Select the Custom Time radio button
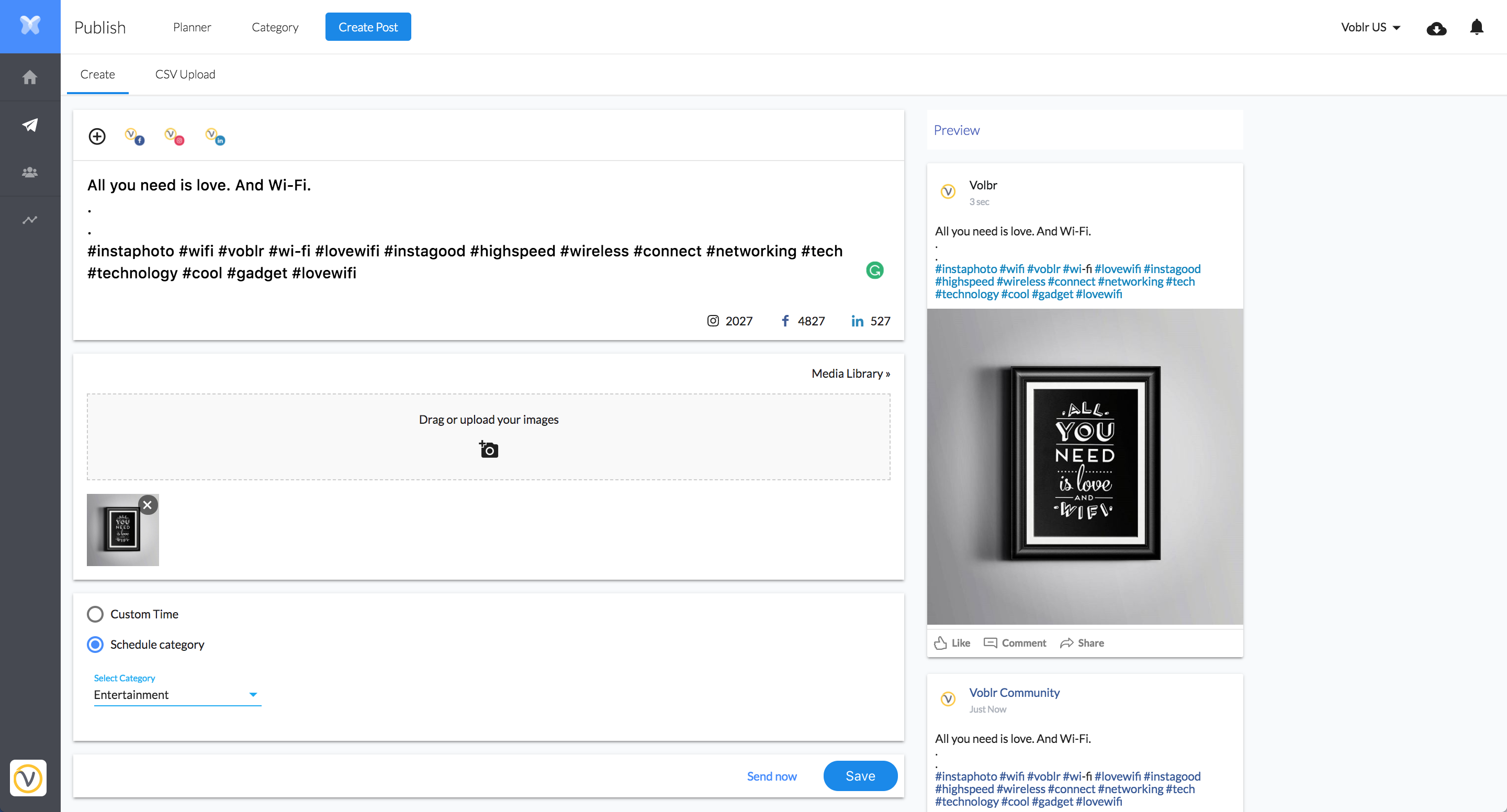 [95, 614]
